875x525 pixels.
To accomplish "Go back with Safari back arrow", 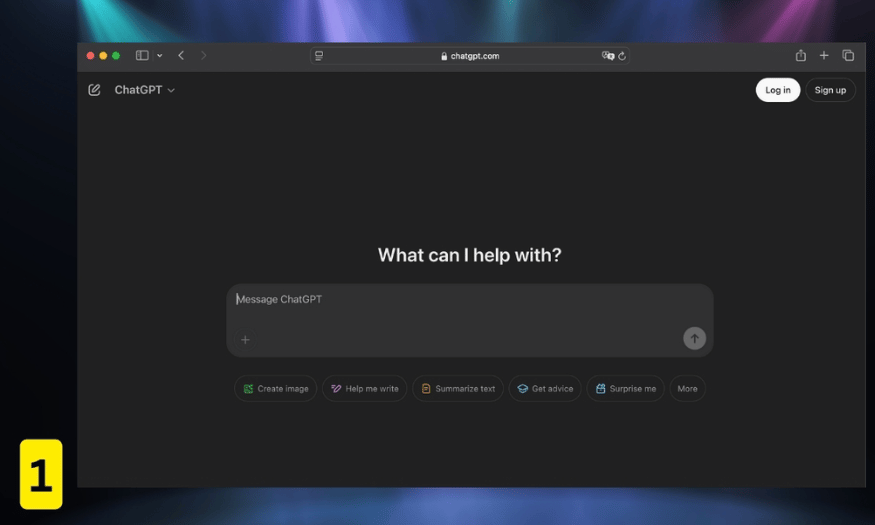I will 181,55.
